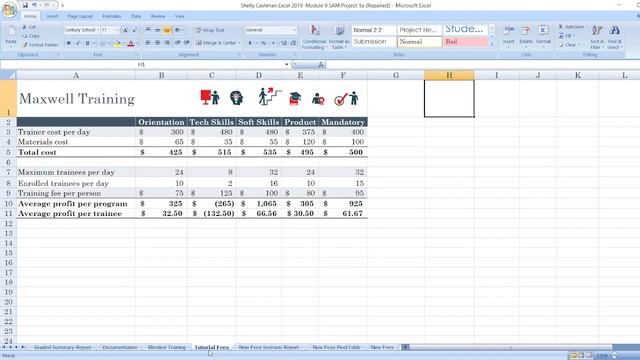Viewport: 640px width, 360px height.
Task: Copy the selected cell
Action: 31,36
